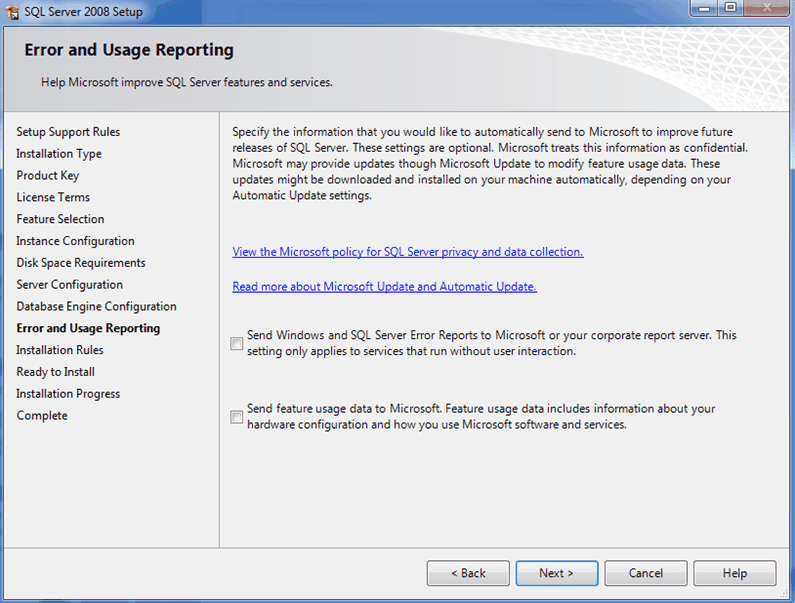
Task: Select the Ready to Install step
Action: [55, 372]
